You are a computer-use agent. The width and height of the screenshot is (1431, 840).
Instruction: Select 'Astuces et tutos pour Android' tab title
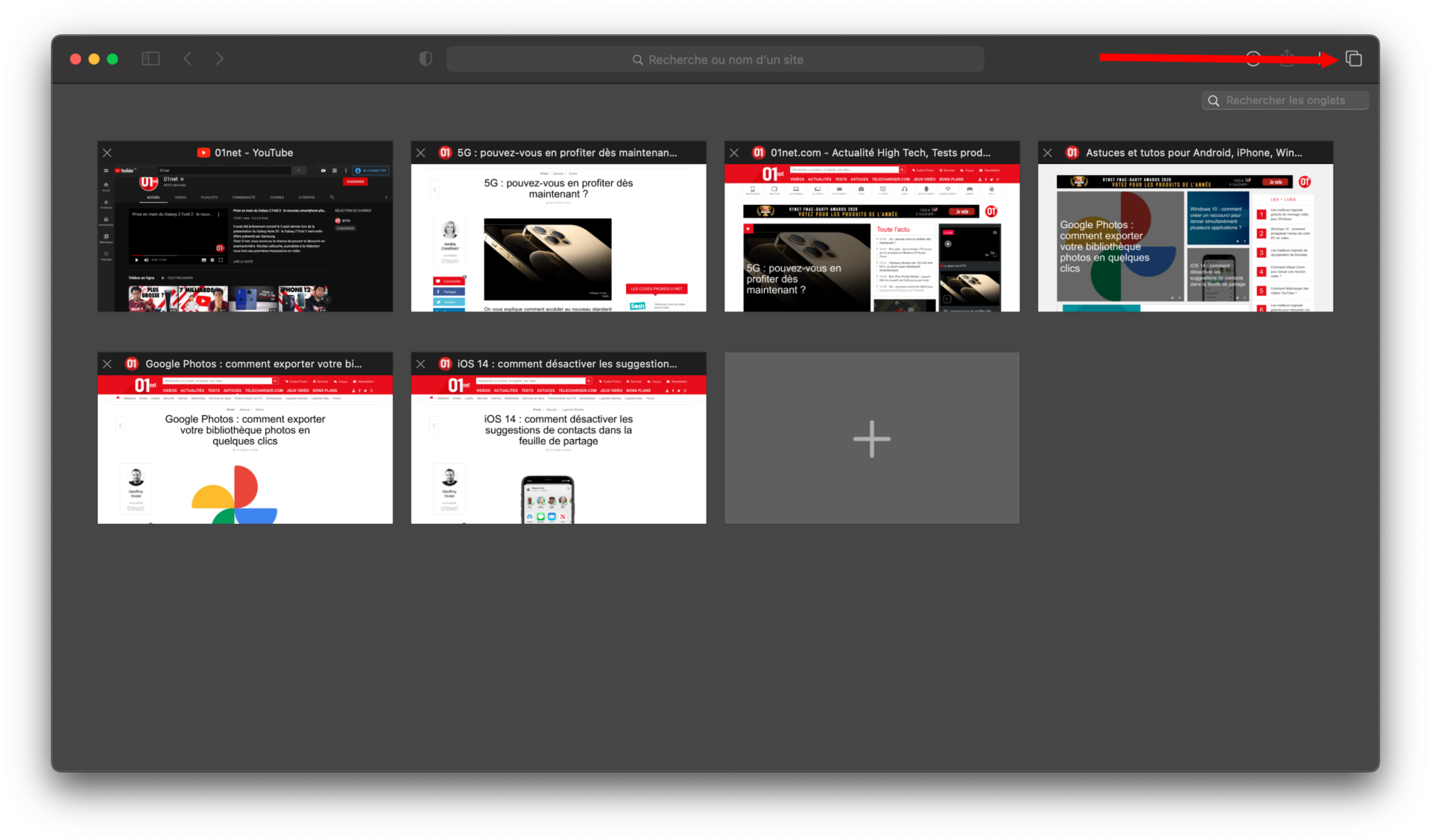coord(1194,153)
